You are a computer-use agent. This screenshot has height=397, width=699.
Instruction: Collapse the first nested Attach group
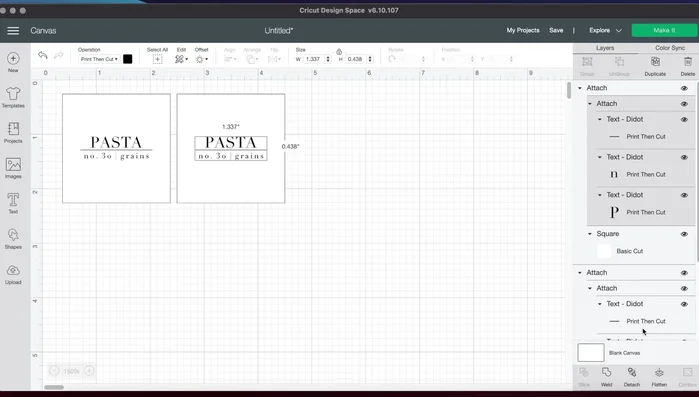click(590, 104)
